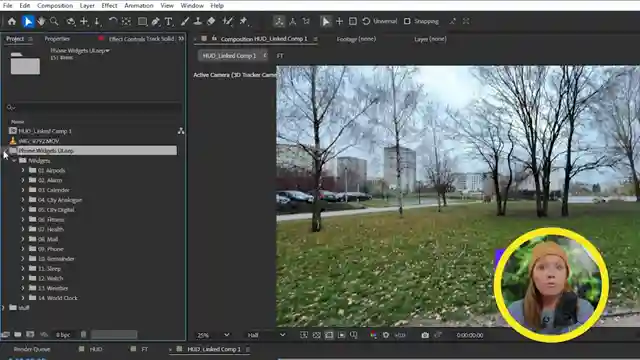Click the Project panel search field

click(x=94, y=107)
